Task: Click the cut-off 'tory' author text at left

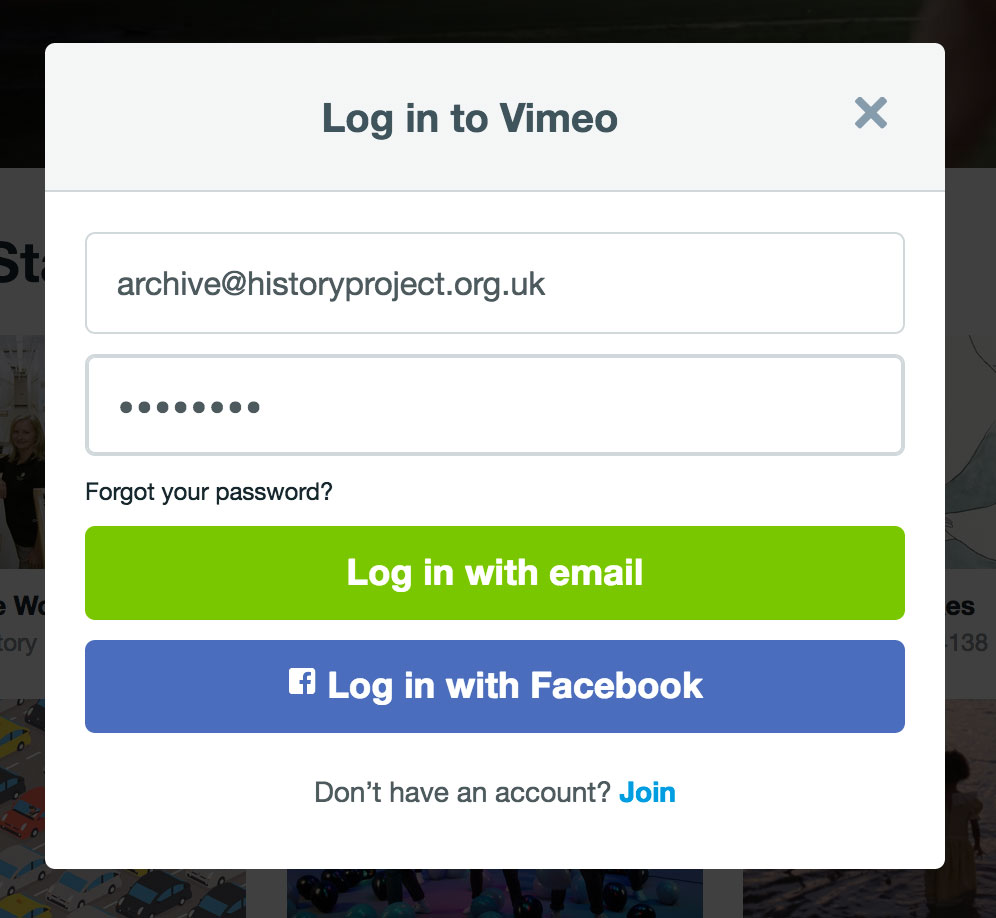Action: (x=18, y=644)
